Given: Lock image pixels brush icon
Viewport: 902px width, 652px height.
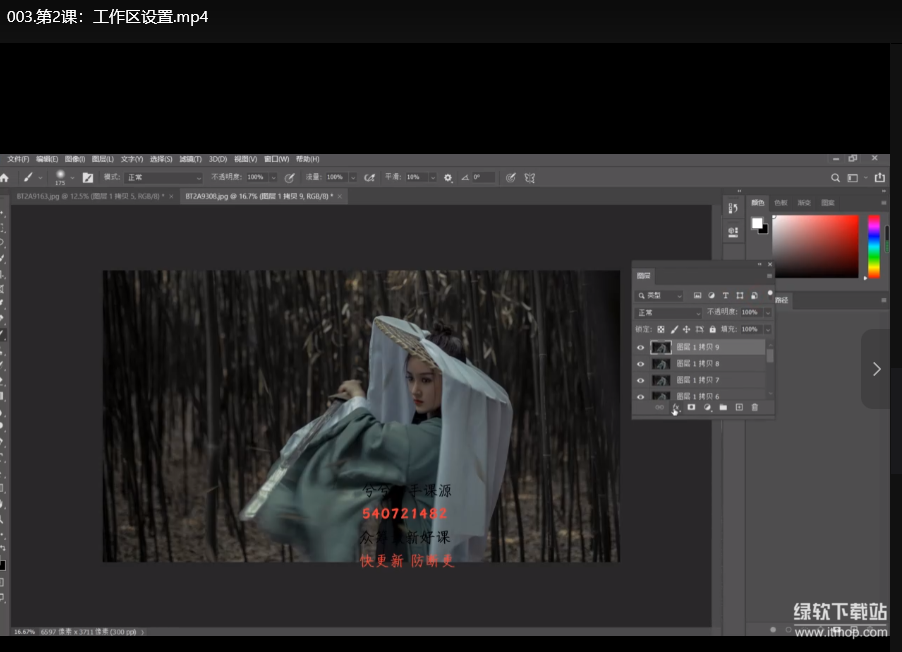Looking at the screenshot, I should (674, 329).
